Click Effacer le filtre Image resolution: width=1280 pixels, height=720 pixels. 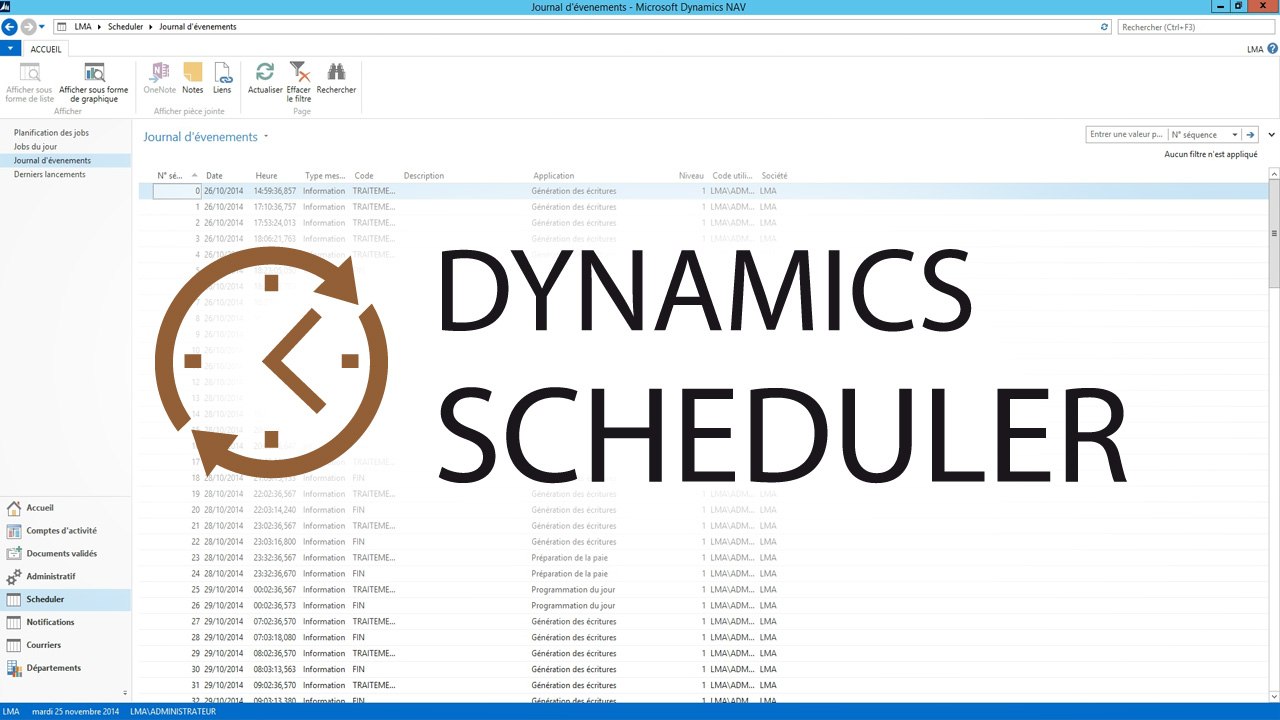tap(299, 82)
